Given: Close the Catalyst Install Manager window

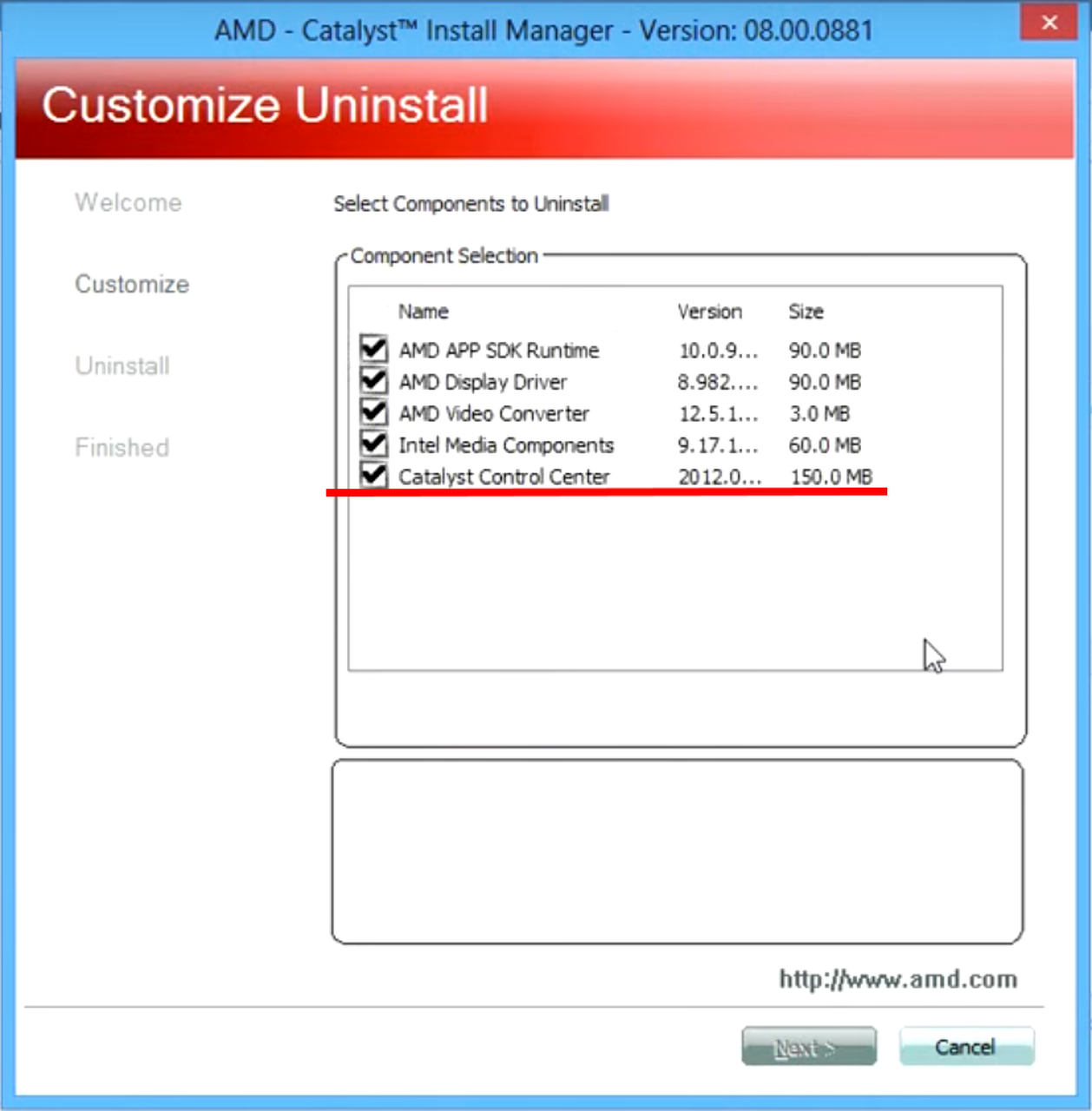Looking at the screenshot, I should [x=1049, y=23].
